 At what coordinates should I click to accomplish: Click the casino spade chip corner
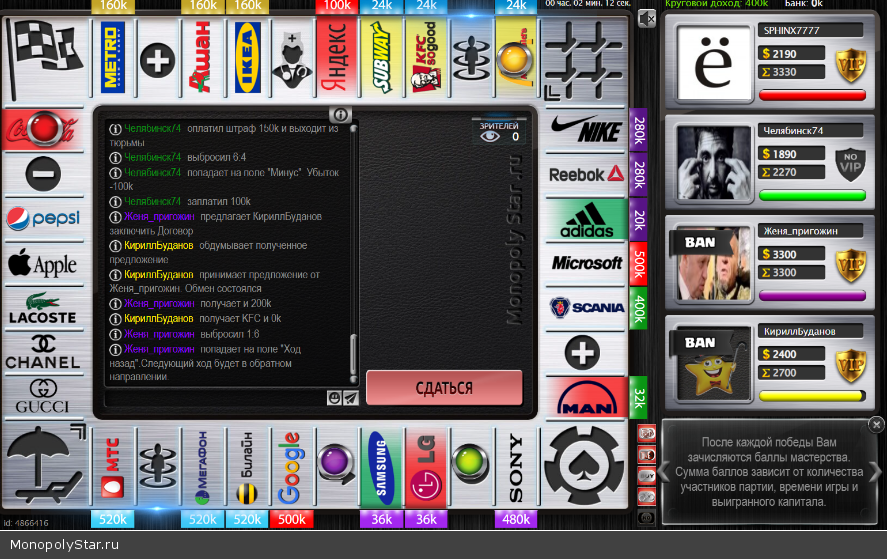point(584,465)
